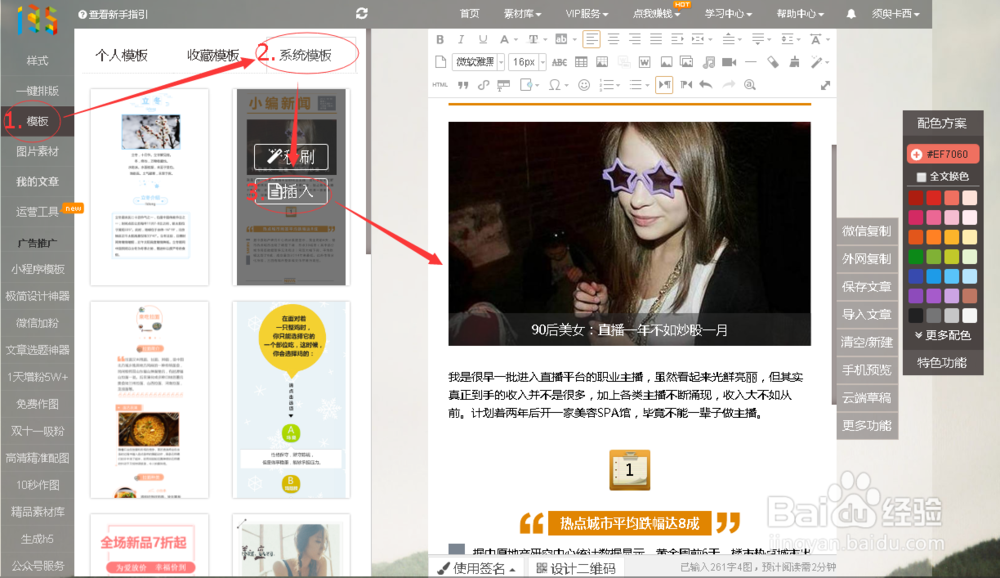The width and height of the screenshot is (1000, 578).
Task: Insert the template with 插入 button
Action: (x=291, y=191)
